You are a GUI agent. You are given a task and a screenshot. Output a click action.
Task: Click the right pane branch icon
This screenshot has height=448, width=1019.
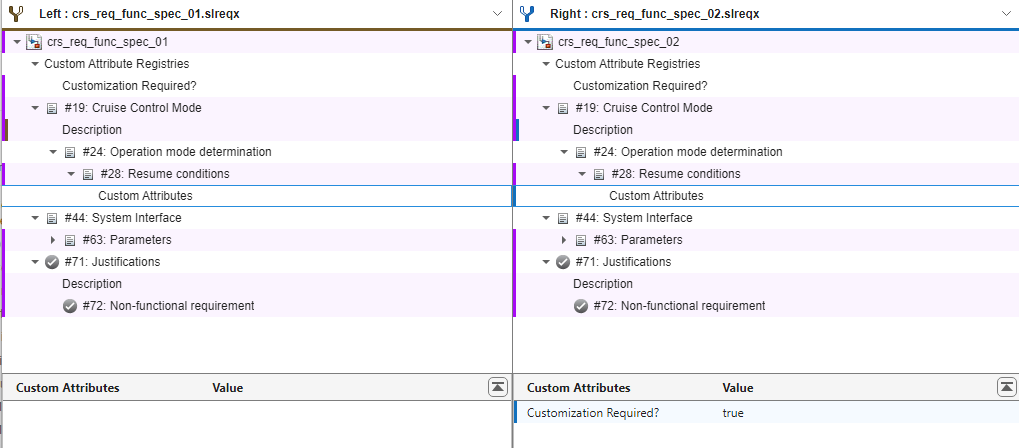point(527,14)
